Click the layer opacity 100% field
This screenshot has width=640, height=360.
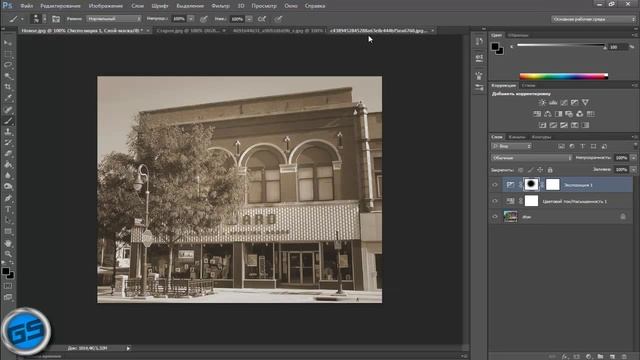point(621,158)
